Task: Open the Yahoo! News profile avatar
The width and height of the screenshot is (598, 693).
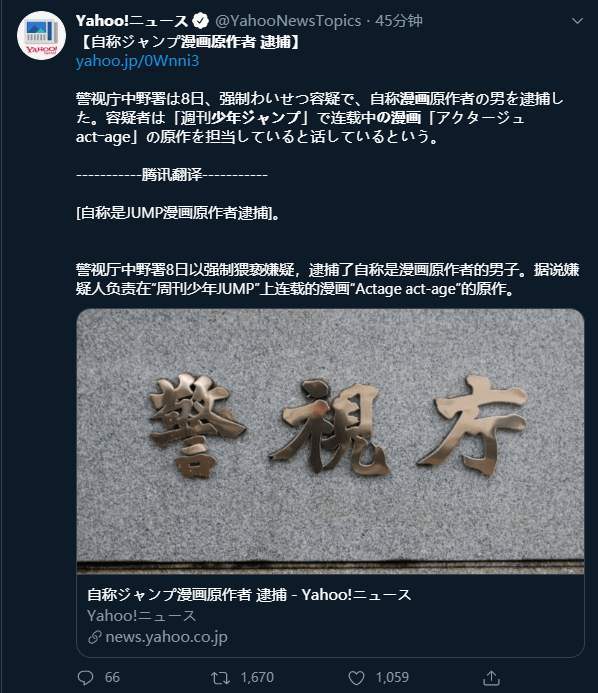Action: [x=41, y=35]
